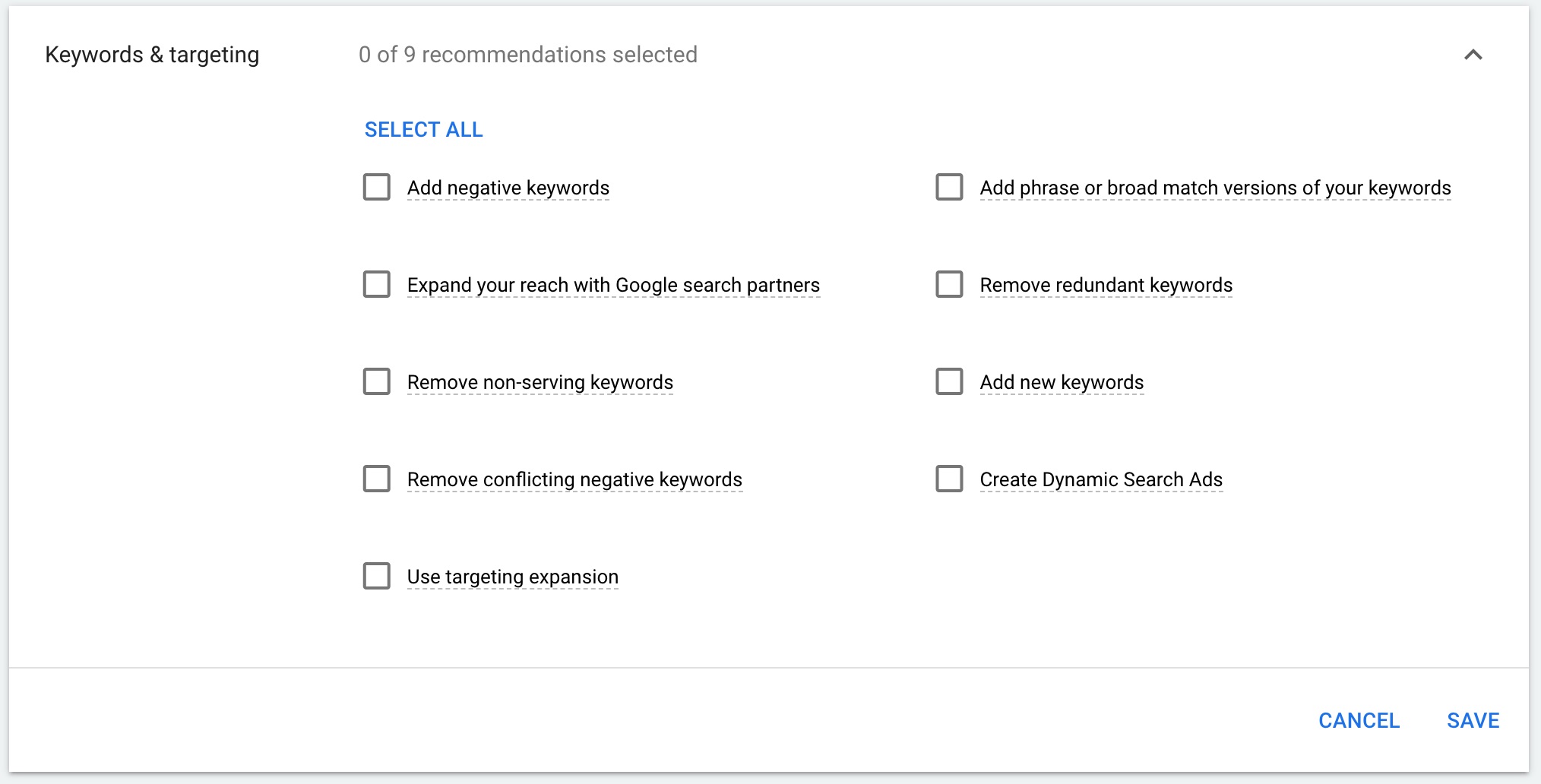This screenshot has height=784, width=1541.
Task: Check Remove conflicting negative keywords
Action: pos(376,479)
